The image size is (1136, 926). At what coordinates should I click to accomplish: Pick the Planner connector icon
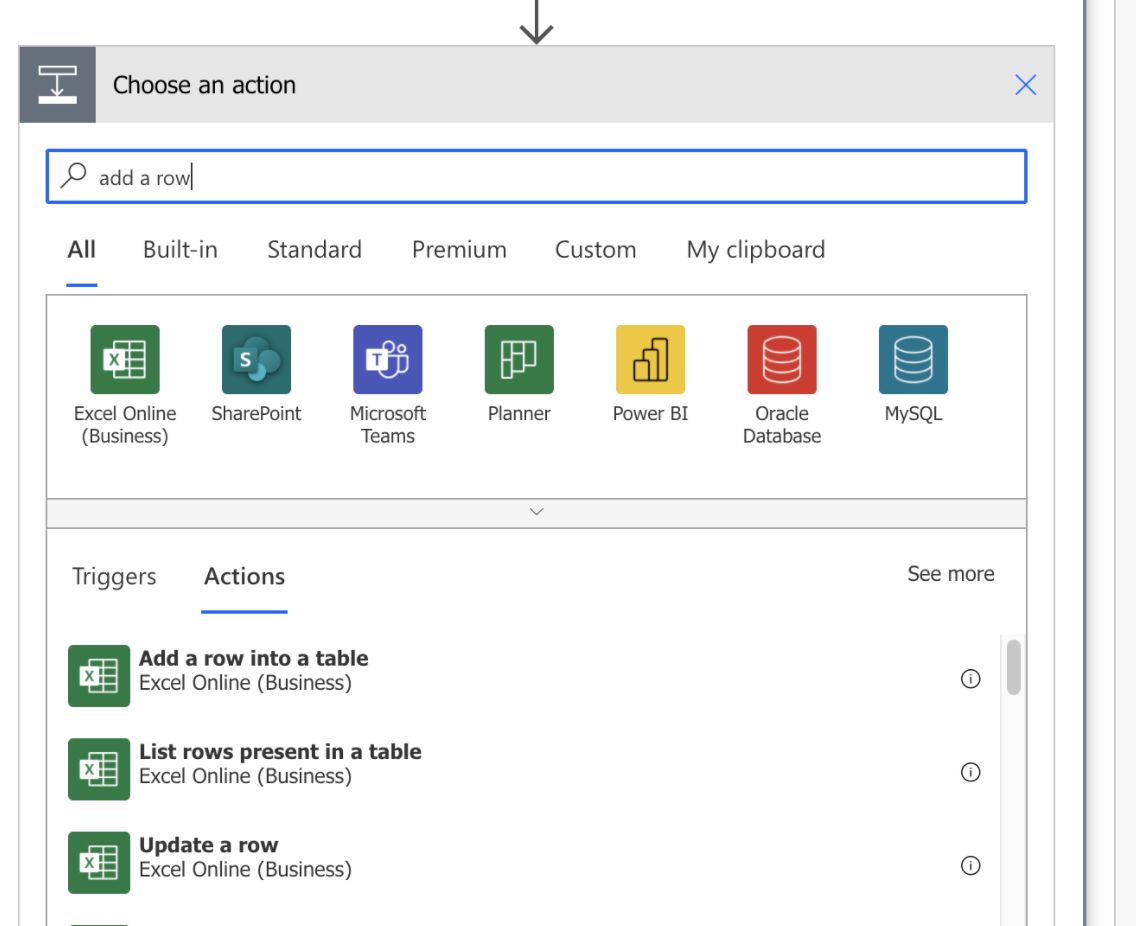click(519, 359)
